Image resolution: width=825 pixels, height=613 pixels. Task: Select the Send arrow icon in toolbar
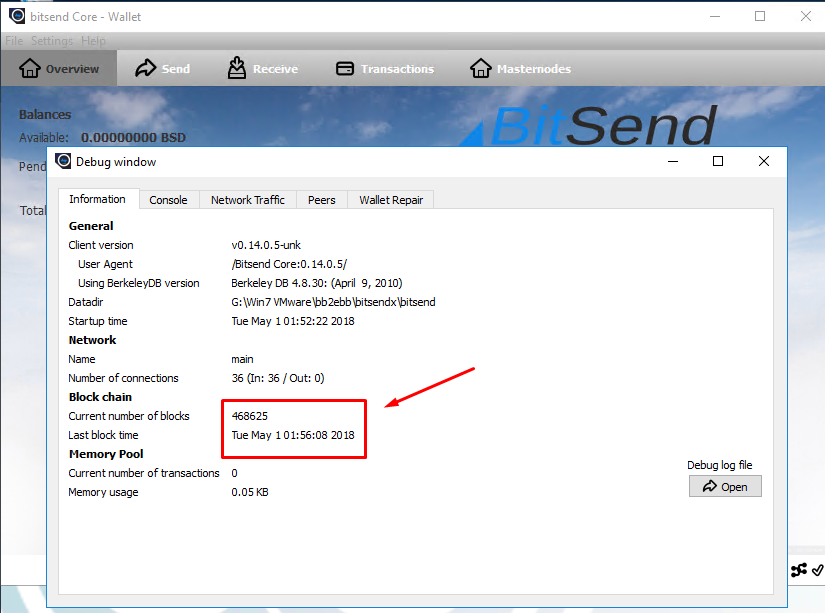[145, 68]
